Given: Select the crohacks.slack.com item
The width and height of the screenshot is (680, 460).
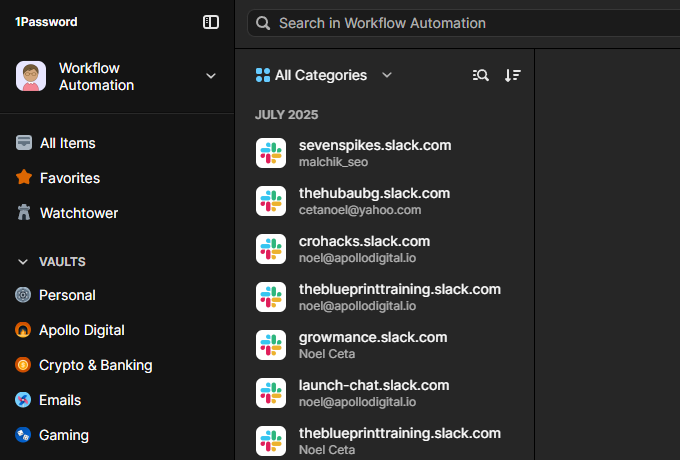Looking at the screenshot, I should click(384, 249).
